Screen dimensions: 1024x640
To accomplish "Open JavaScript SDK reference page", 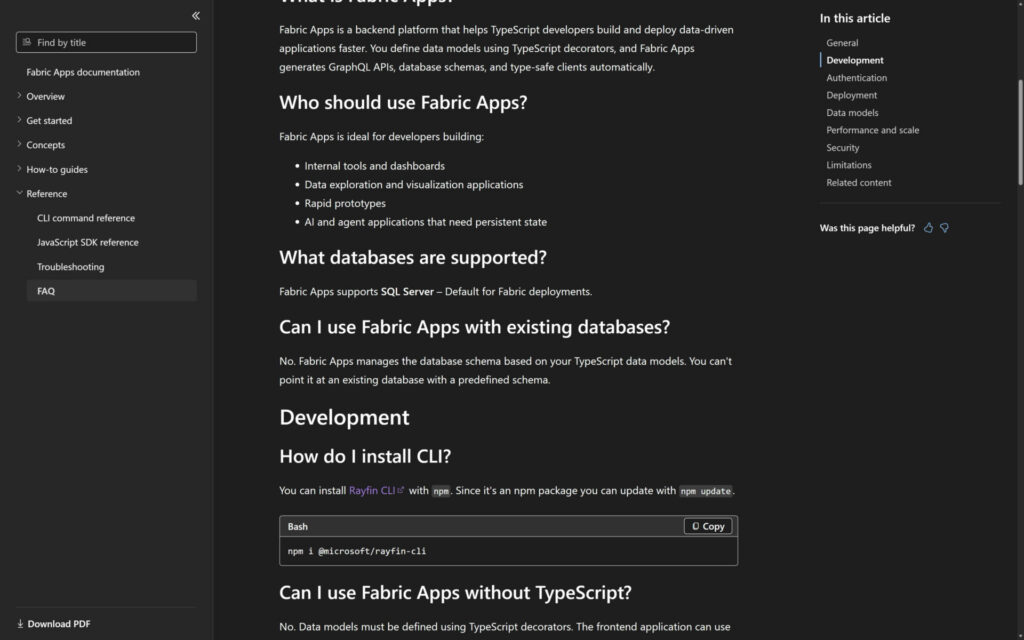I will point(88,242).
